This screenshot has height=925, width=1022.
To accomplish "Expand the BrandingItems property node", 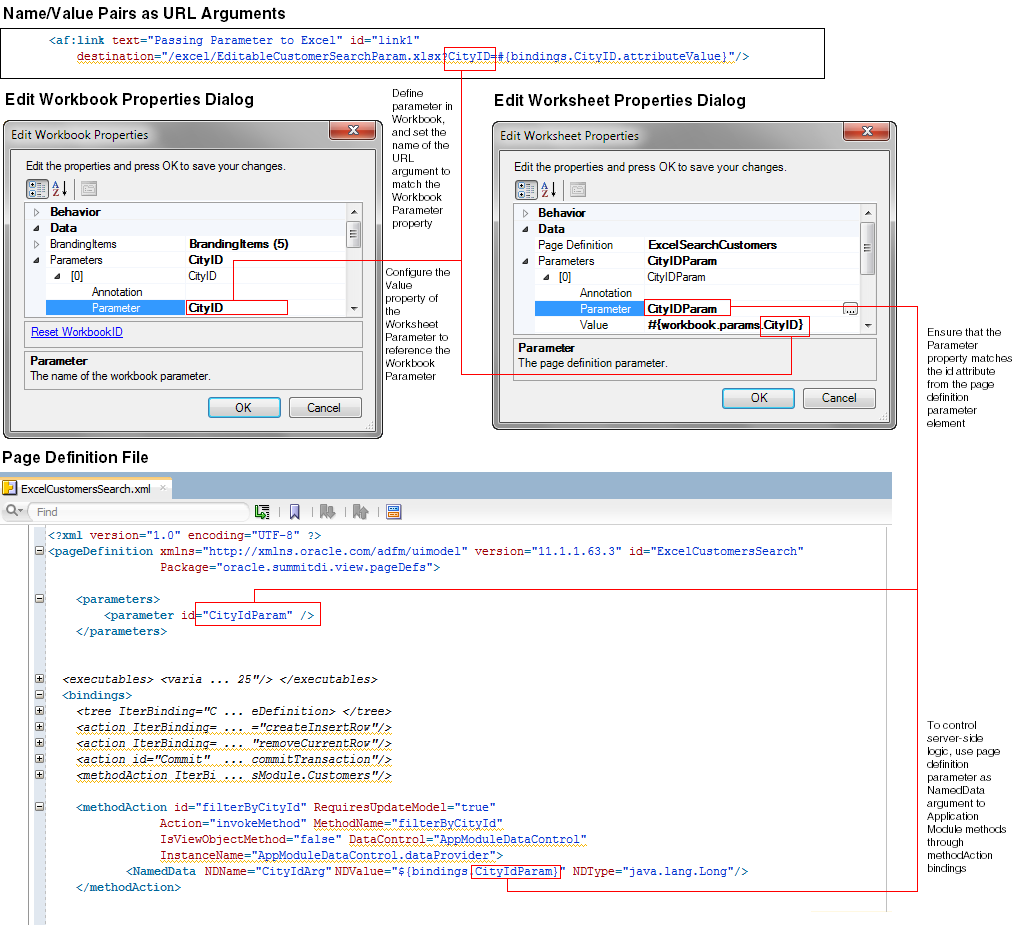I will pyautogui.click(x=36, y=244).
